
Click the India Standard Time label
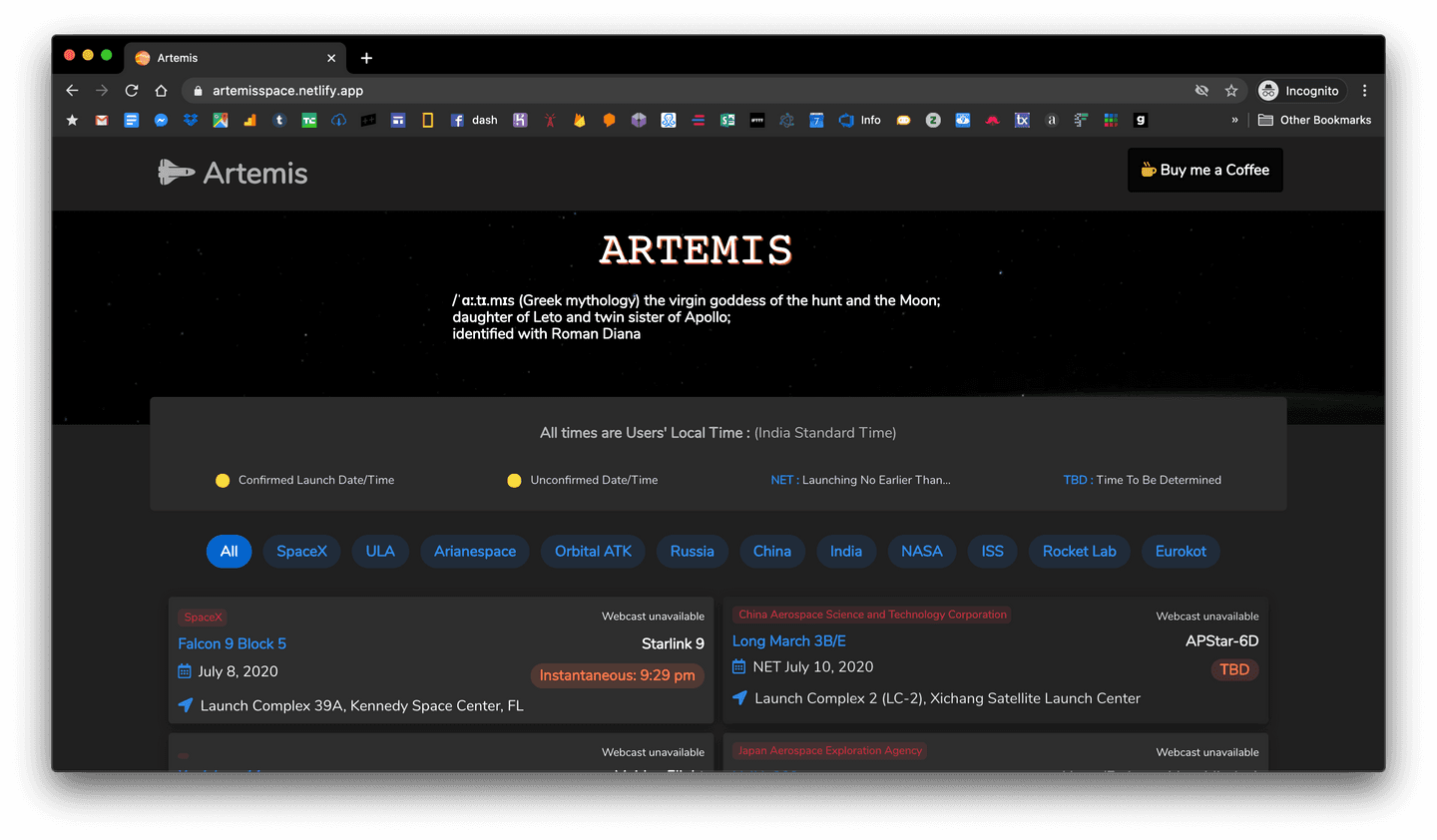tap(825, 433)
